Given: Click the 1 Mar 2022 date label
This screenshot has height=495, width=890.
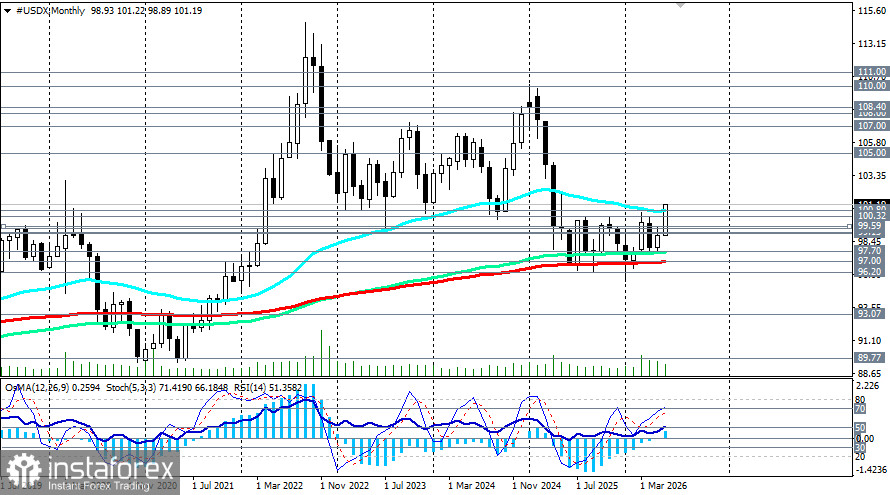Looking at the screenshot, I should 279,486.
